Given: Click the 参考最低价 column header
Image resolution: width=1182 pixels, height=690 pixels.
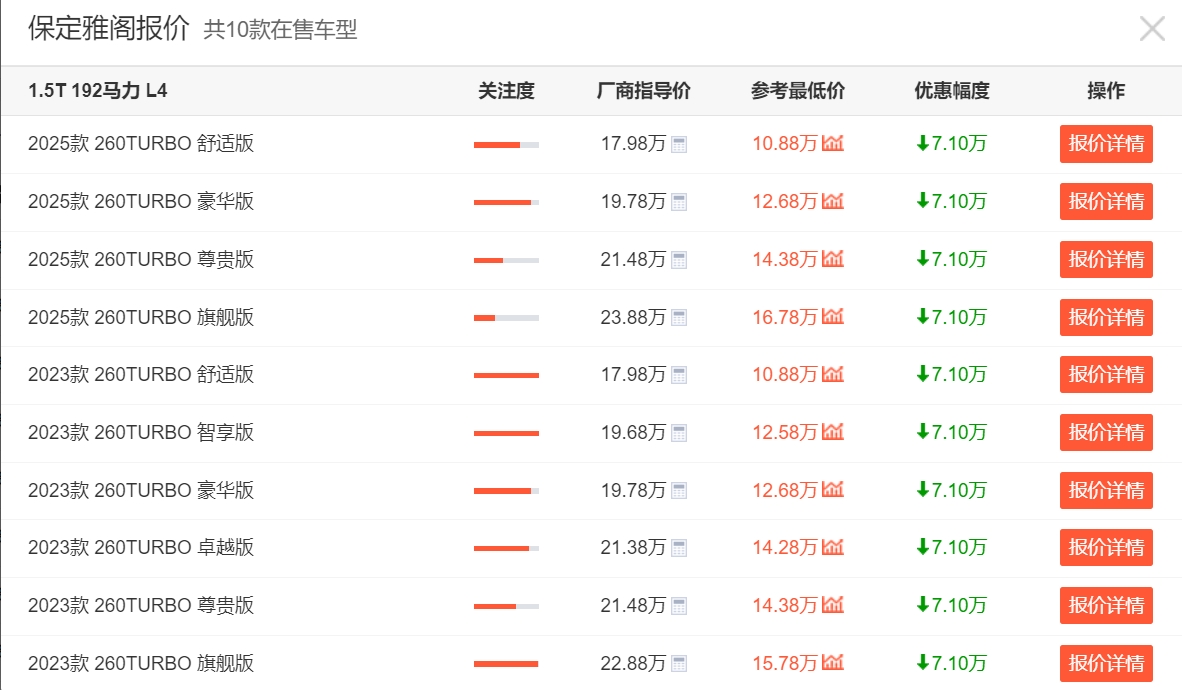Looking at the screenshot, I should click(x=798, y=91).
